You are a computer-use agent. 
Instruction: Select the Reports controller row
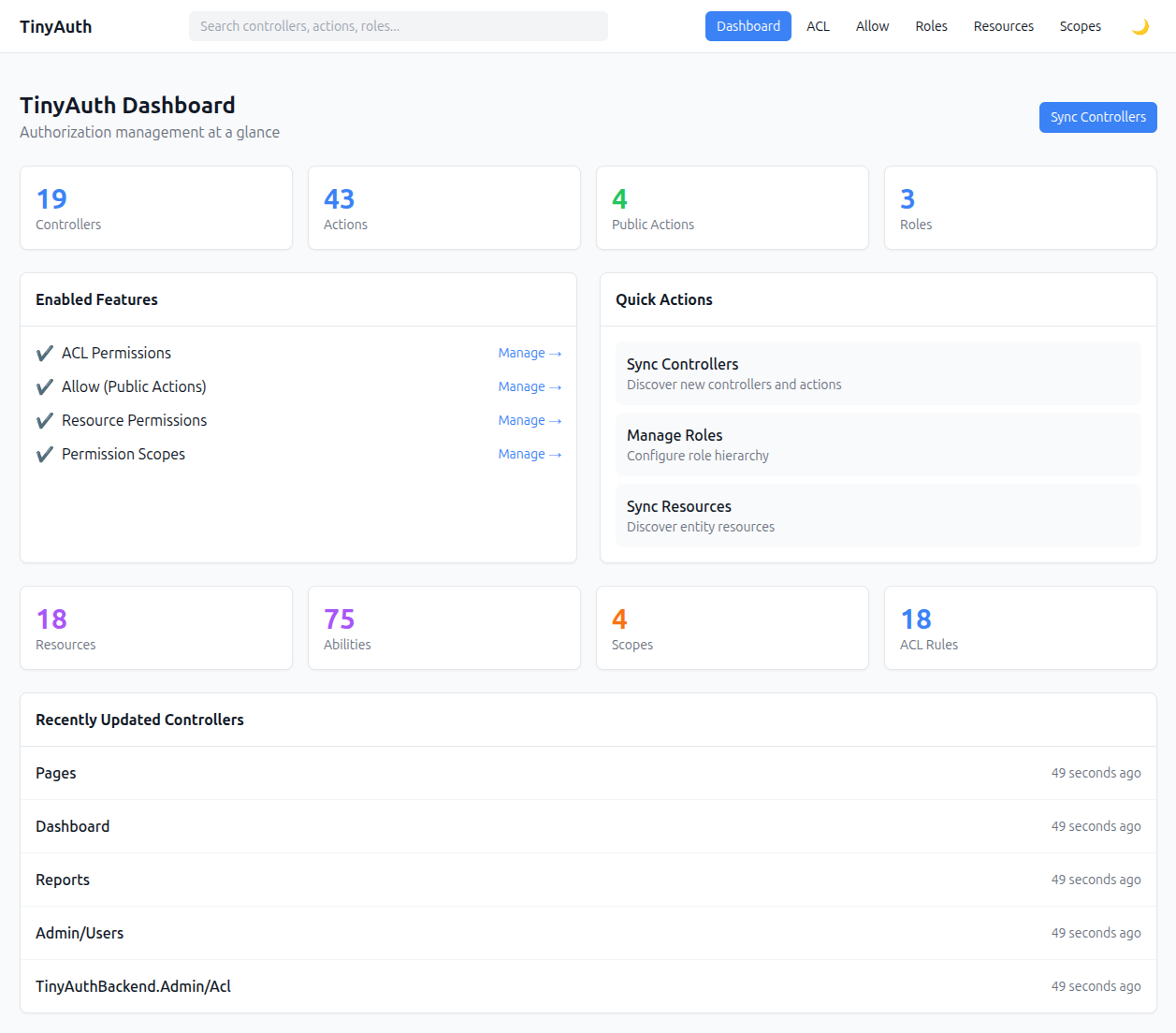588,880
